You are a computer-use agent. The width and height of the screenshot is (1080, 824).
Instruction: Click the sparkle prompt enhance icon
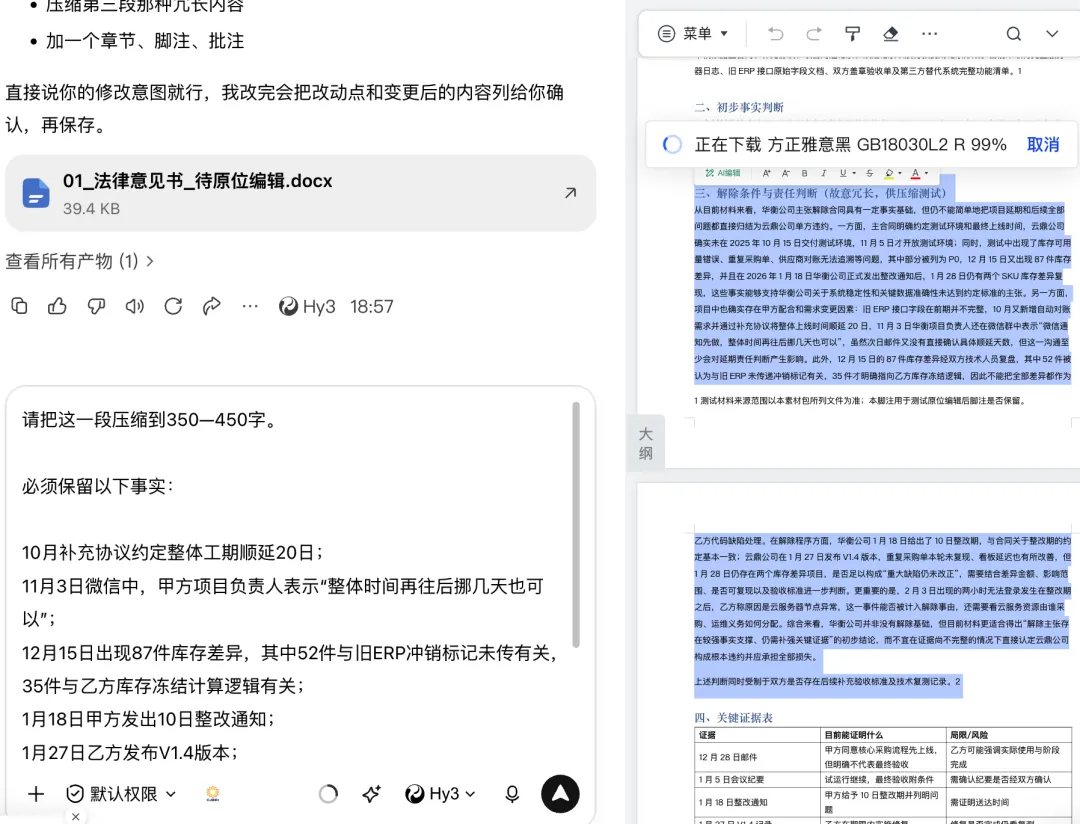[x=371, y=794]
